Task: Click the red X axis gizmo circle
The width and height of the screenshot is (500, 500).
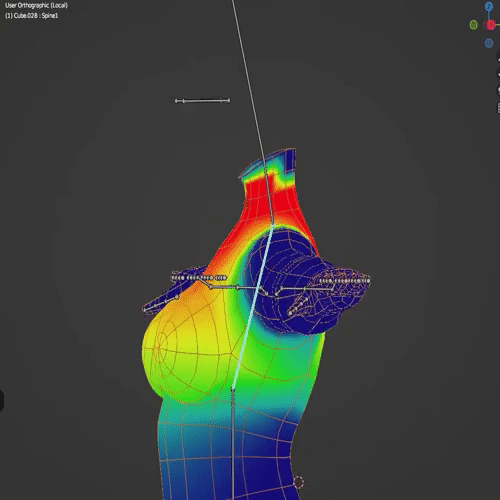Action: point(490,25)
